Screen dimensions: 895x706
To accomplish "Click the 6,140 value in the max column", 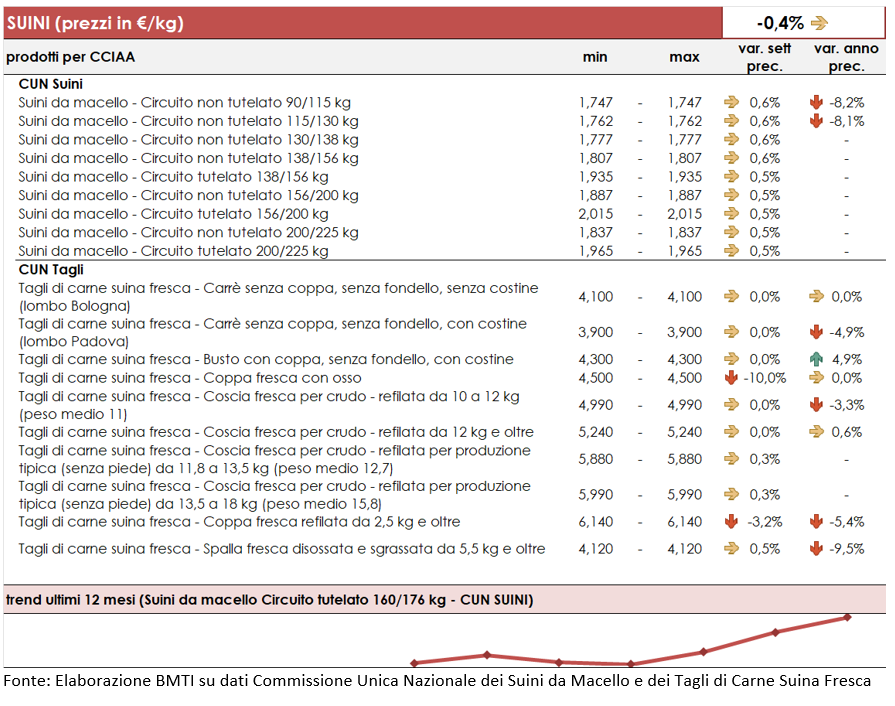I will click(x=684, y=522).
